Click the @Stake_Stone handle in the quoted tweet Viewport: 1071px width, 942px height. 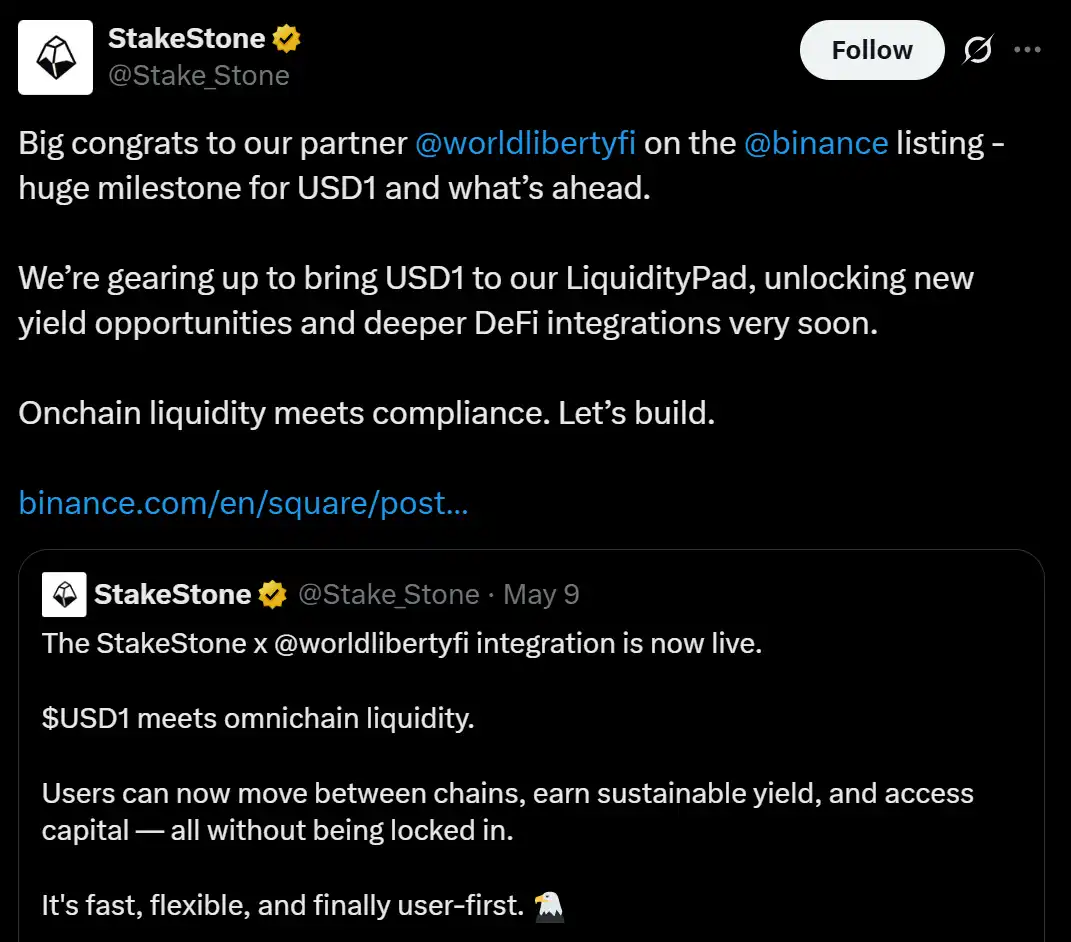(x=389, y=595)
